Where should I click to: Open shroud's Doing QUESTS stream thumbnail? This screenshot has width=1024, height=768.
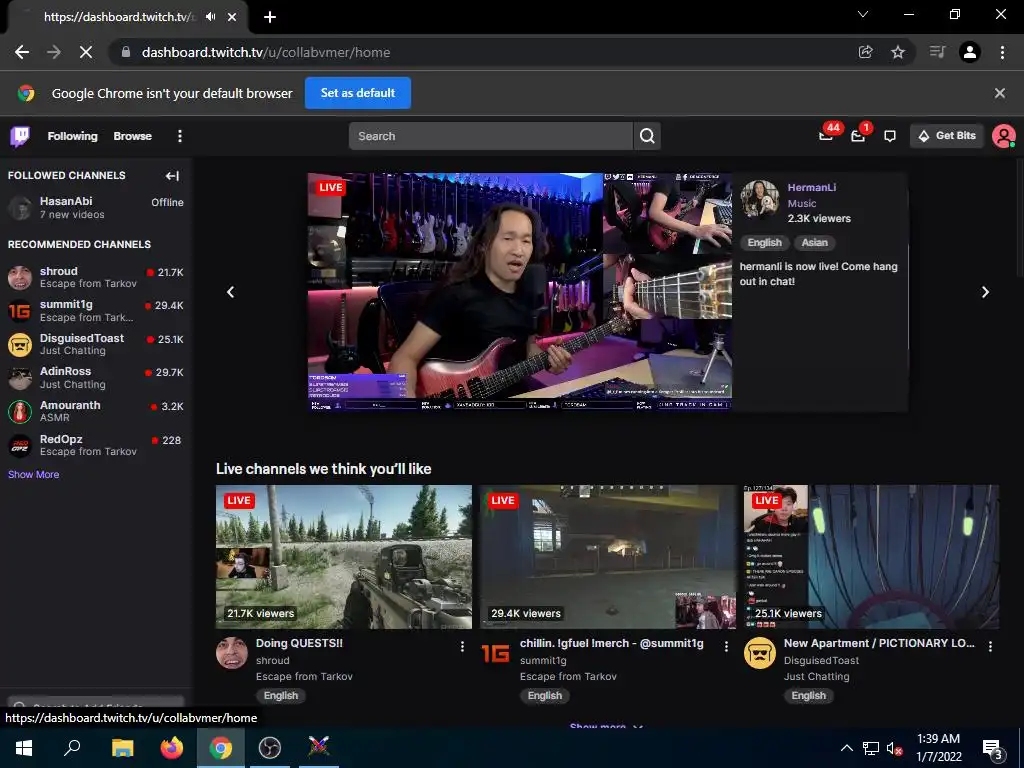(344, 556)
